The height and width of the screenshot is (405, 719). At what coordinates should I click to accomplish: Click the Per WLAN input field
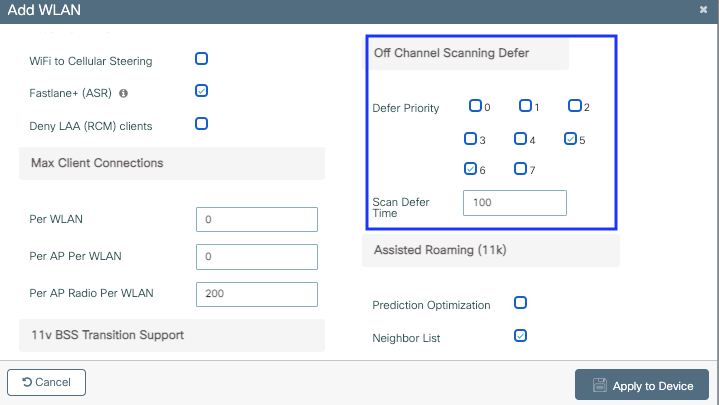point(257,219)
